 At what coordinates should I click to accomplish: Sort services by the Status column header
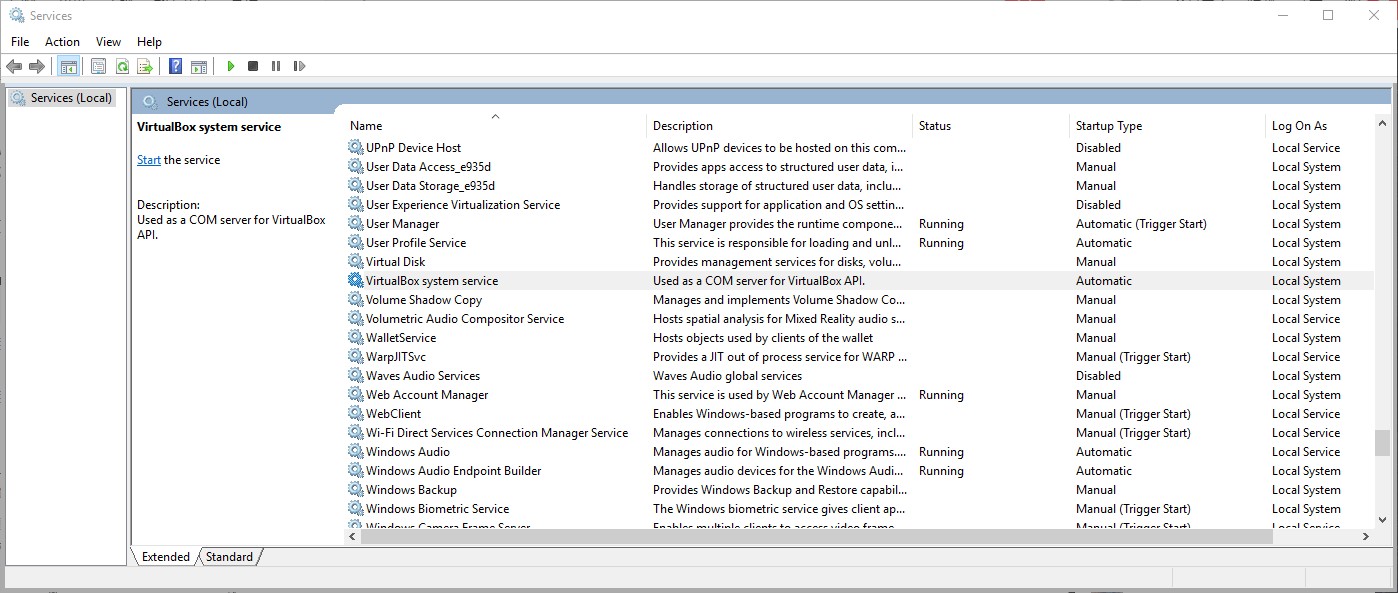click(x=933, y=126)
